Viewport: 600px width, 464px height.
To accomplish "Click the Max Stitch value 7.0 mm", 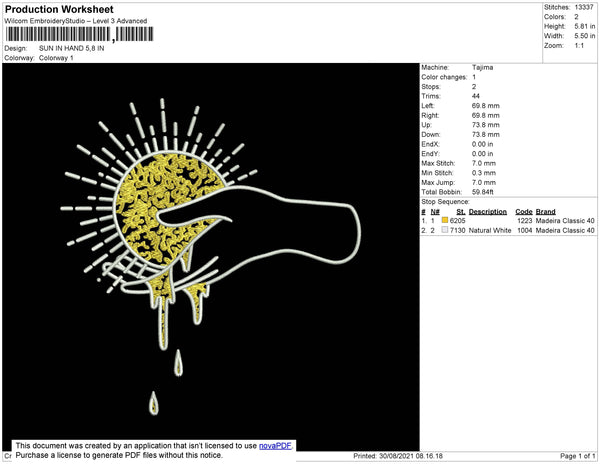I will [x=484, y=163].
